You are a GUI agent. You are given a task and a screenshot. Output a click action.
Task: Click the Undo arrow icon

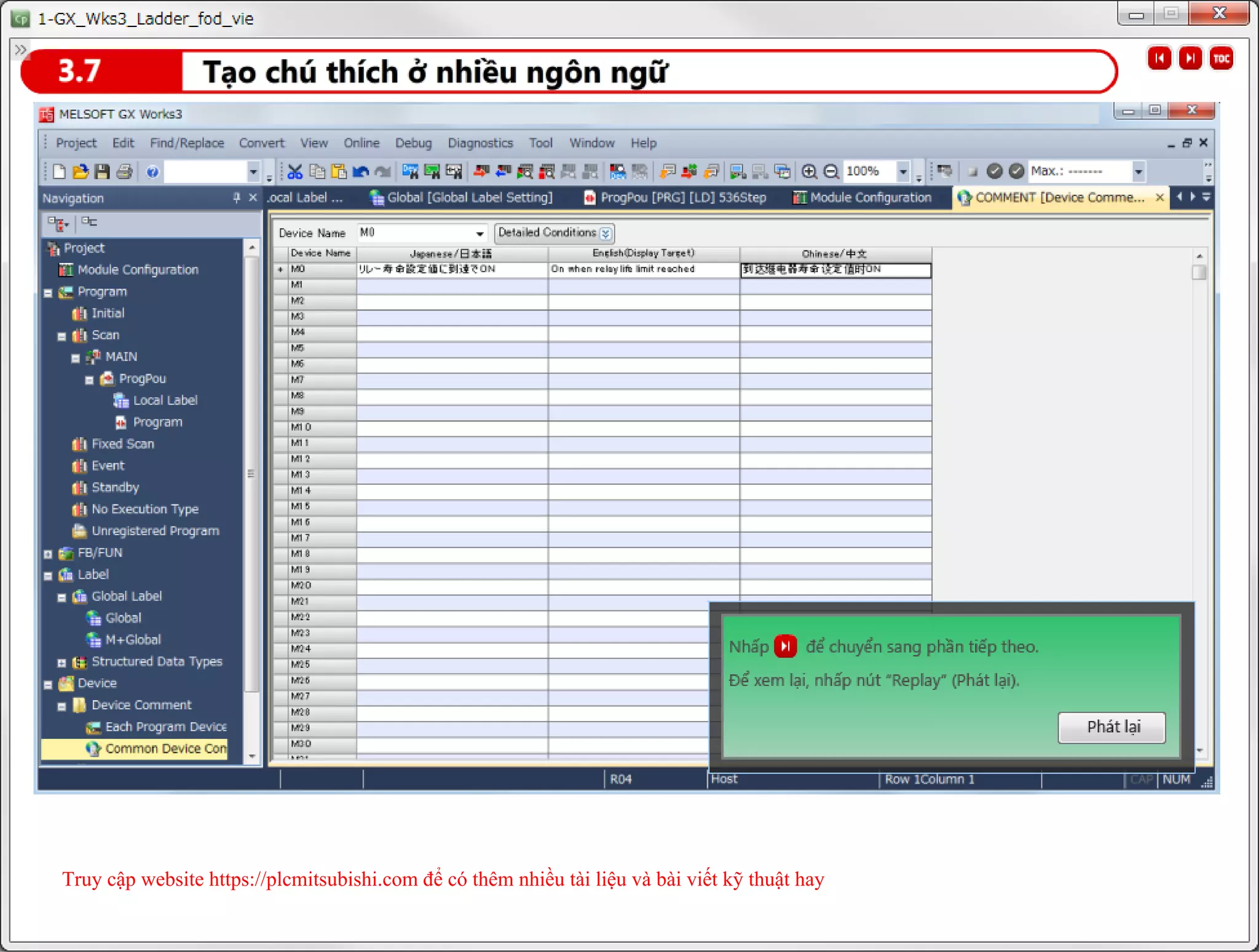(x=360, y=172)
